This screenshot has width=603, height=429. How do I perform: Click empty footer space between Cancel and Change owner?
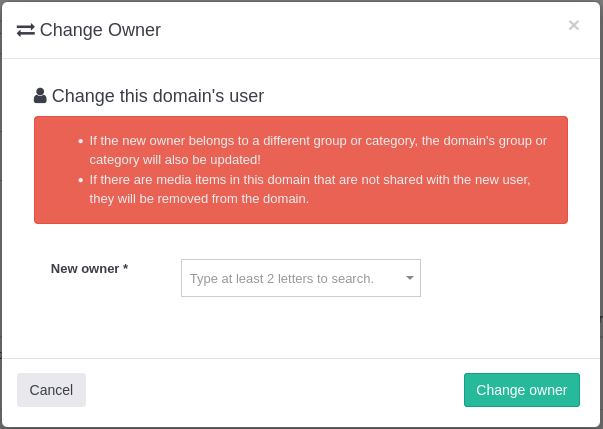275,390
